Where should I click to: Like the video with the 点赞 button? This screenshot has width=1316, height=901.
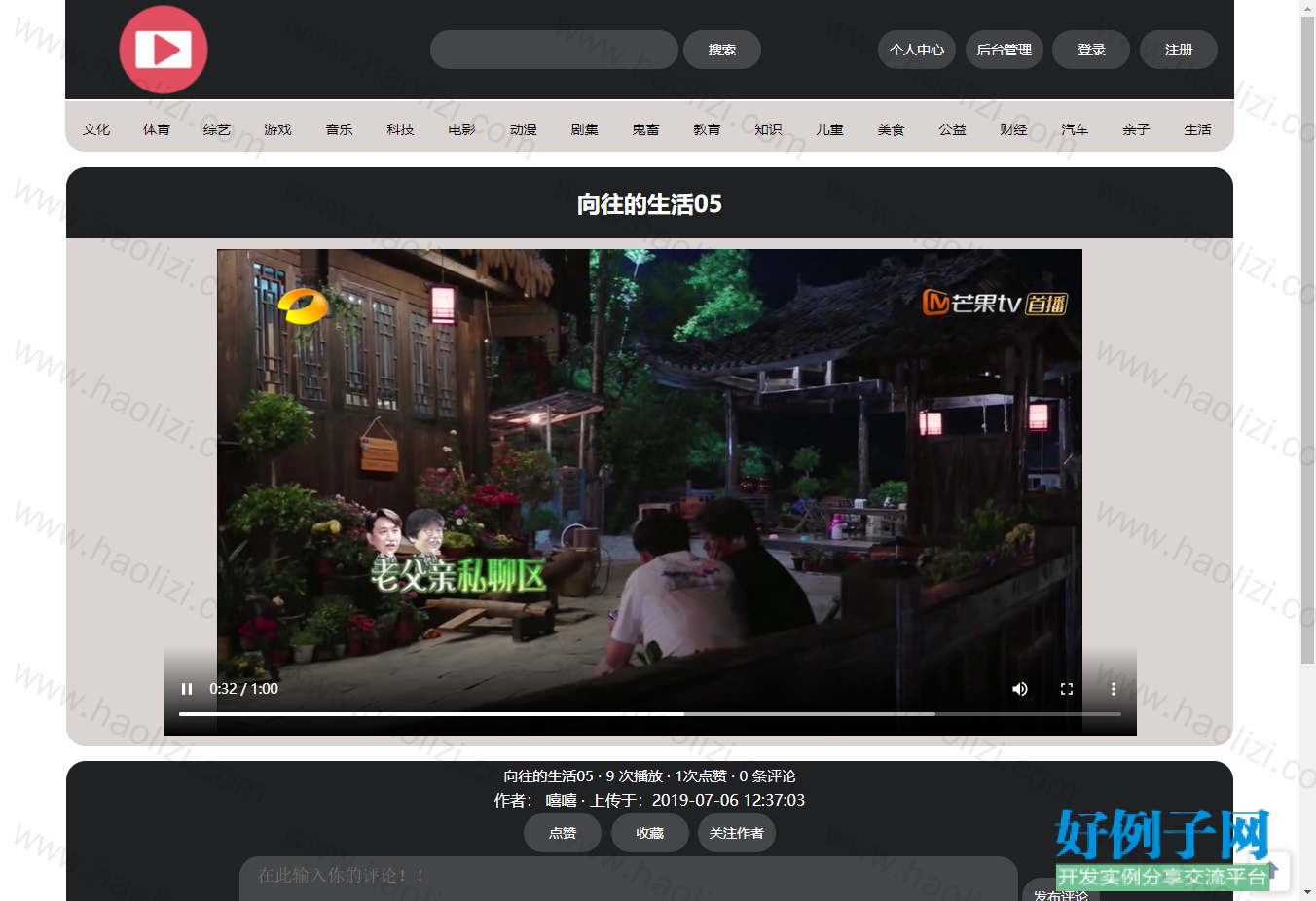(x=563, y=833)
